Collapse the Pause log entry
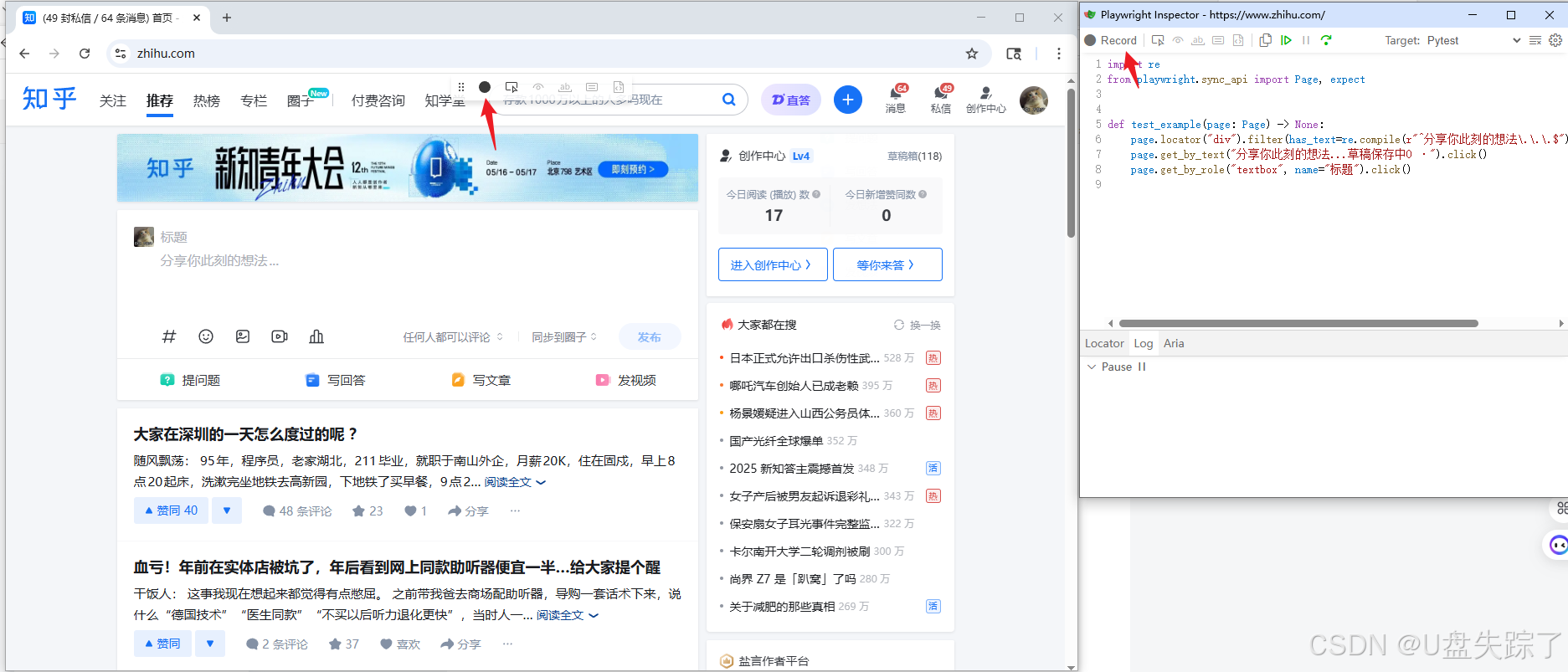The image size is (1568, 672). 1092,367
